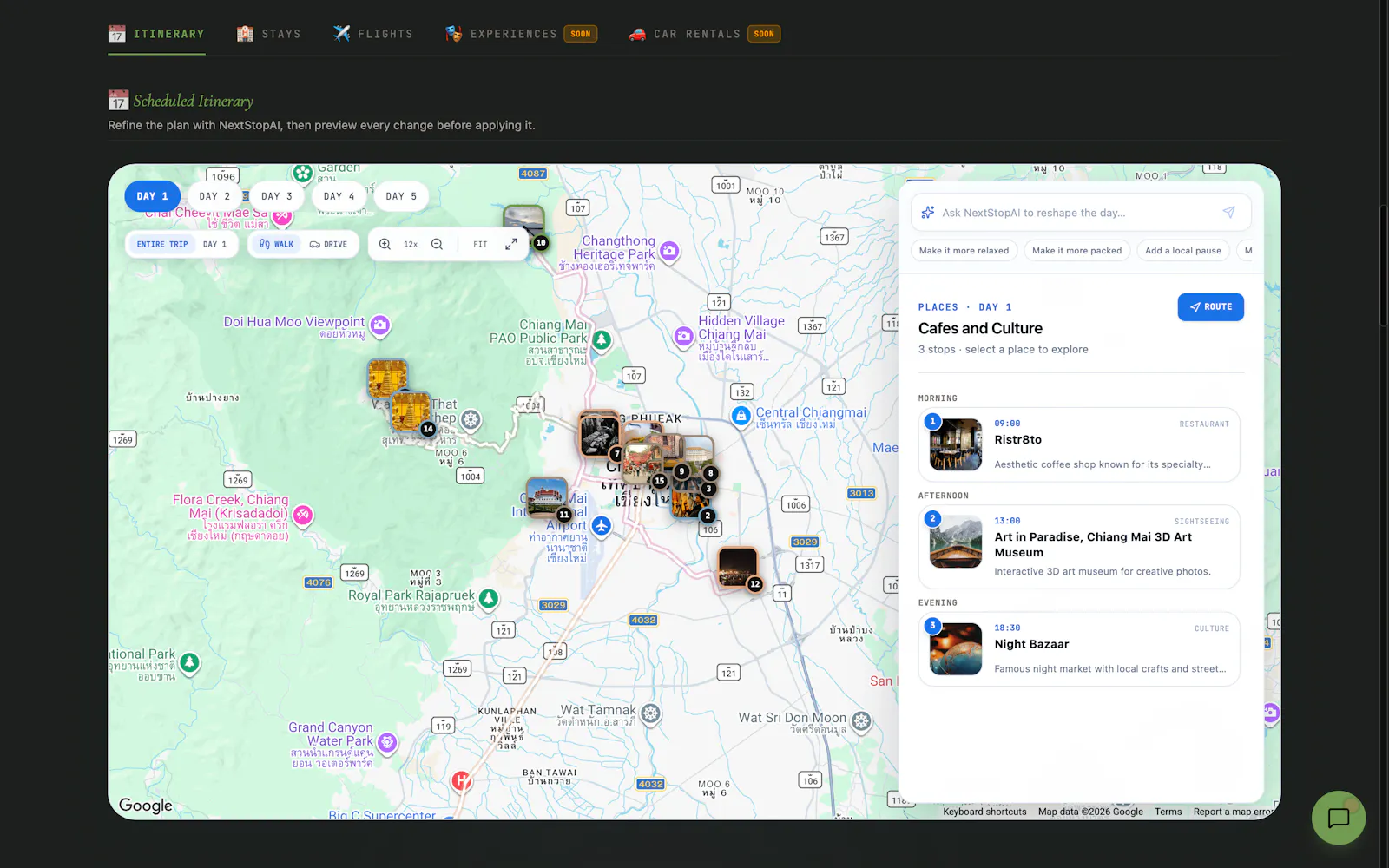Click the Google logo on map
1389x868 pixels.
146,806
